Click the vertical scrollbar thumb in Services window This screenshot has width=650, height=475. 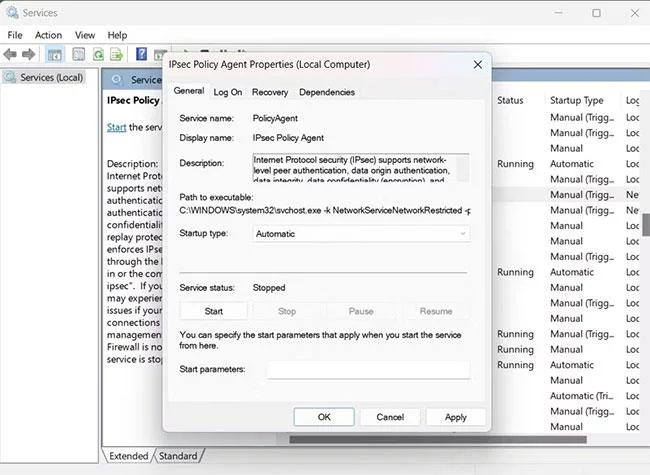click(x=646, y=225)
